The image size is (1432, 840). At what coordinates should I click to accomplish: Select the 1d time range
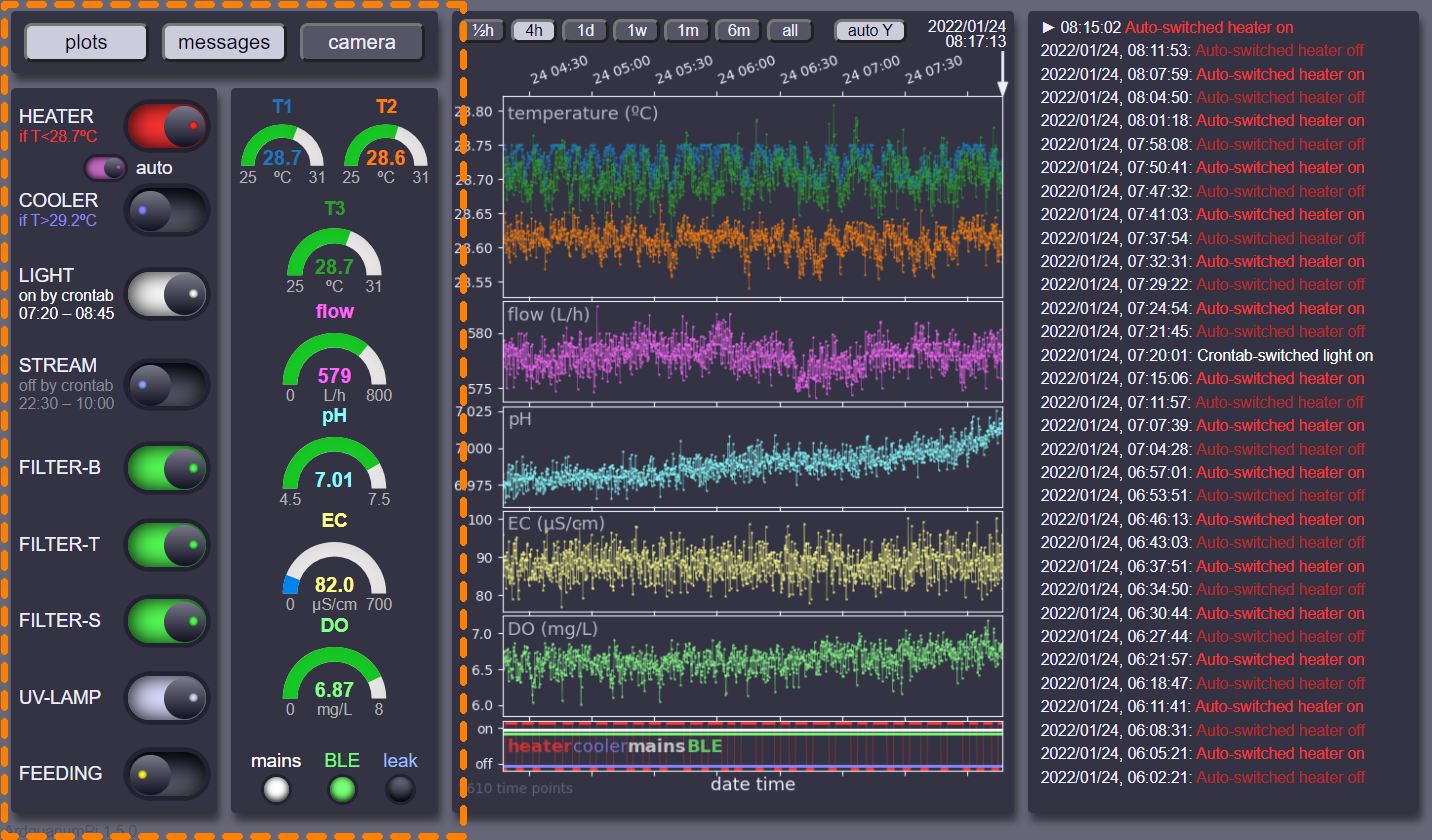tap(585, 30)
